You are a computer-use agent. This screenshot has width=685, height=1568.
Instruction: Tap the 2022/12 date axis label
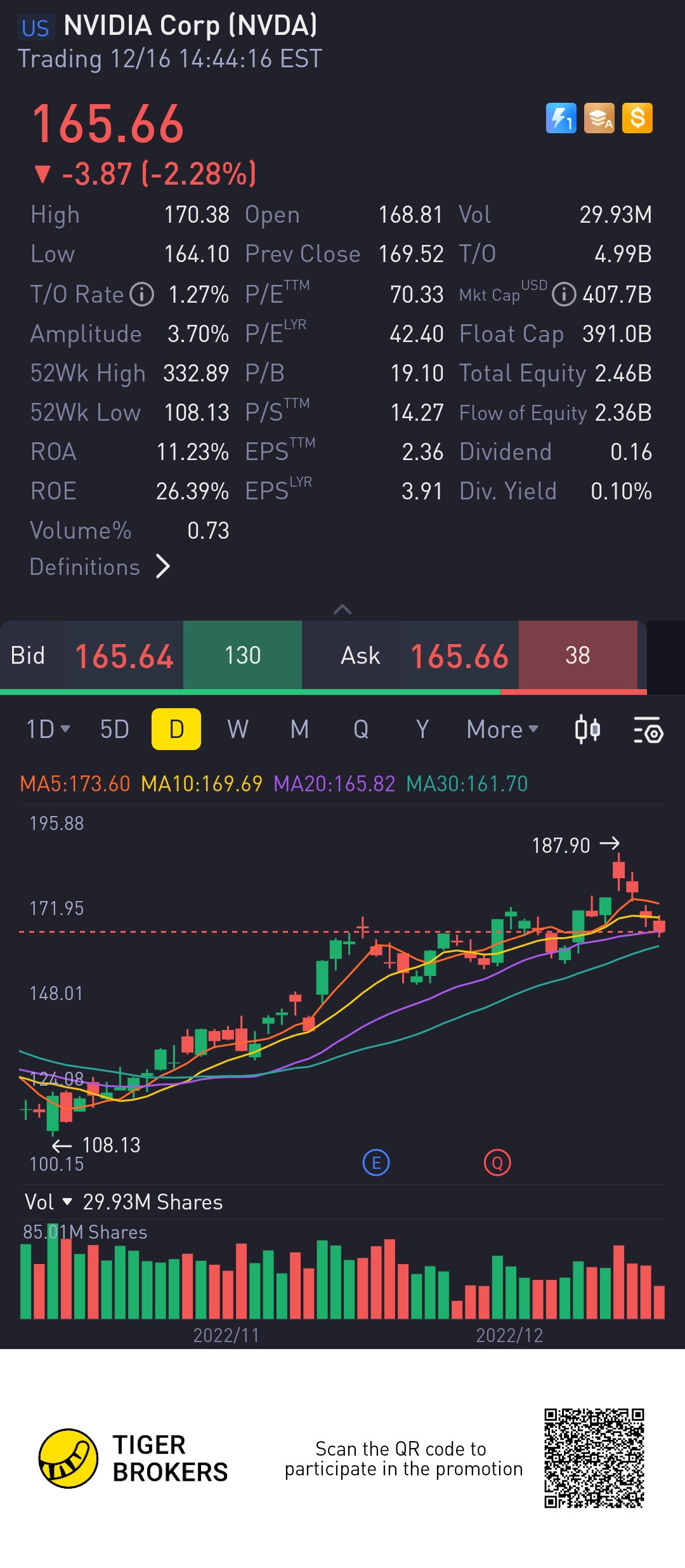(509, 1335)
